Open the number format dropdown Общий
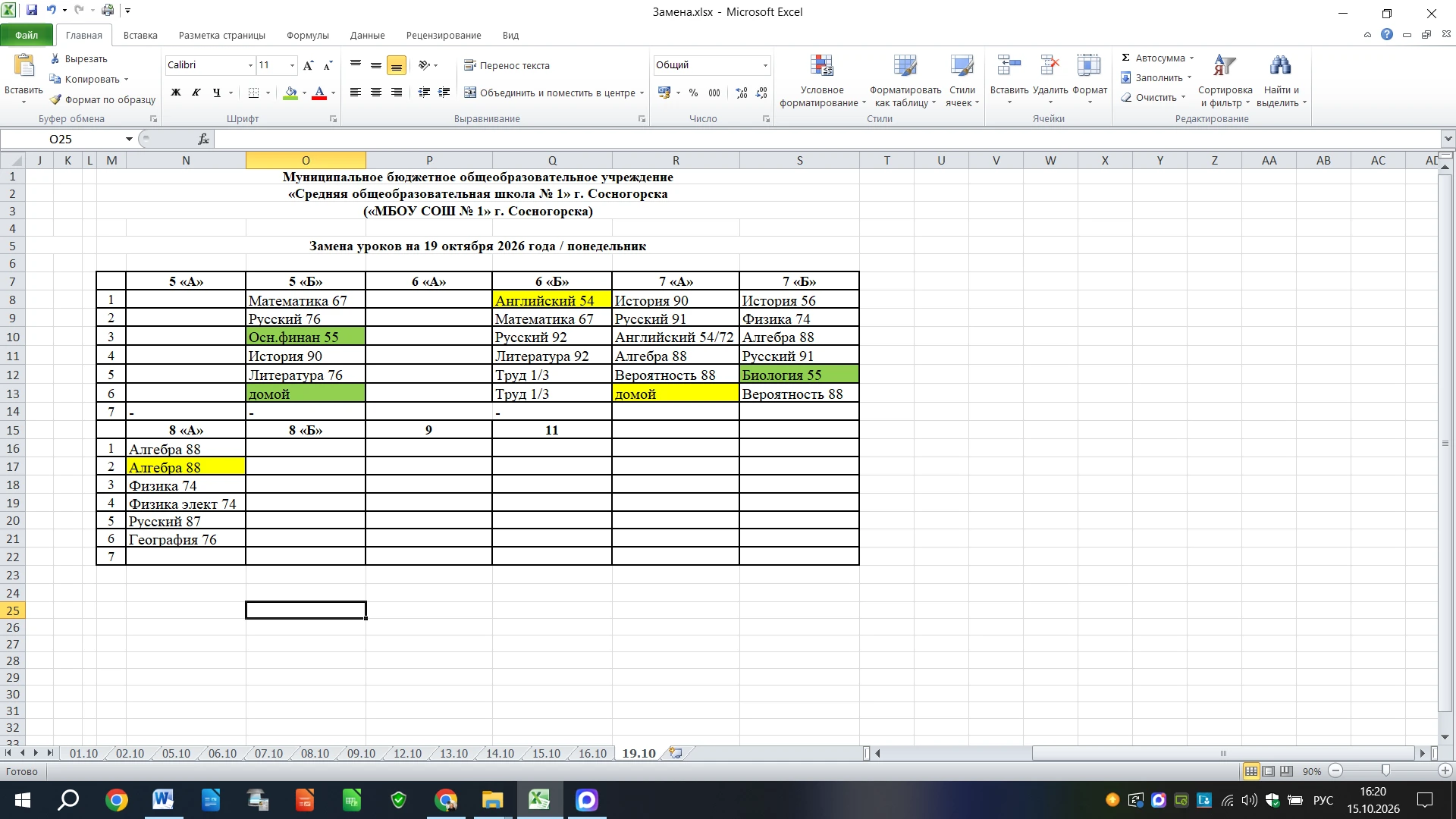 pyautogui.click(x=765, y=65)
